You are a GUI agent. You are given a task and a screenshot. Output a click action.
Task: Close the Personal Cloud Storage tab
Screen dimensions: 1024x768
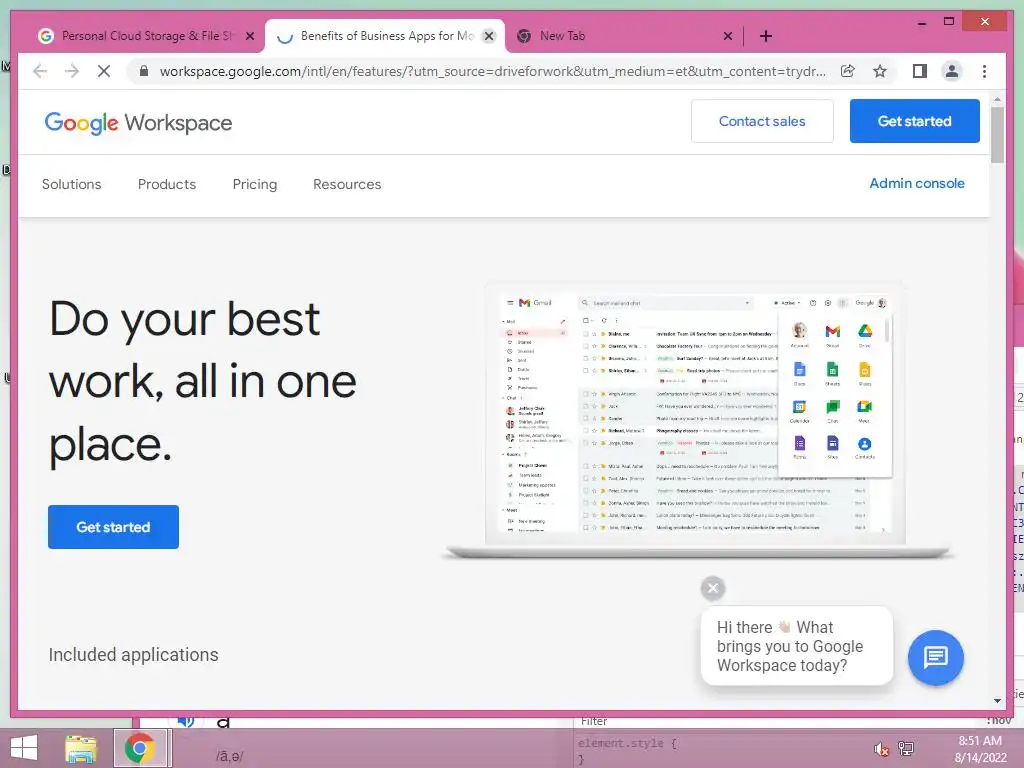[249, 36]
